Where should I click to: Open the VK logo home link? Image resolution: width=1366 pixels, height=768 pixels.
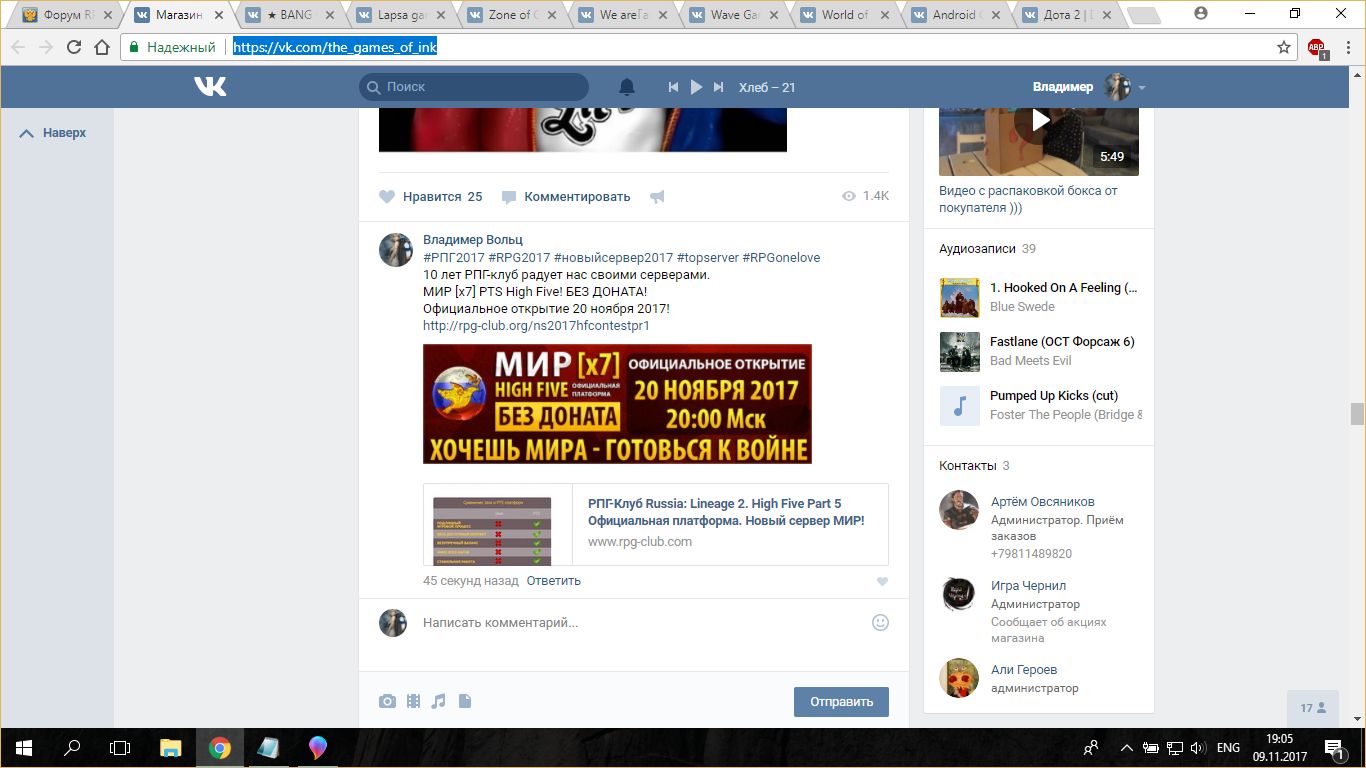[210, 87]
